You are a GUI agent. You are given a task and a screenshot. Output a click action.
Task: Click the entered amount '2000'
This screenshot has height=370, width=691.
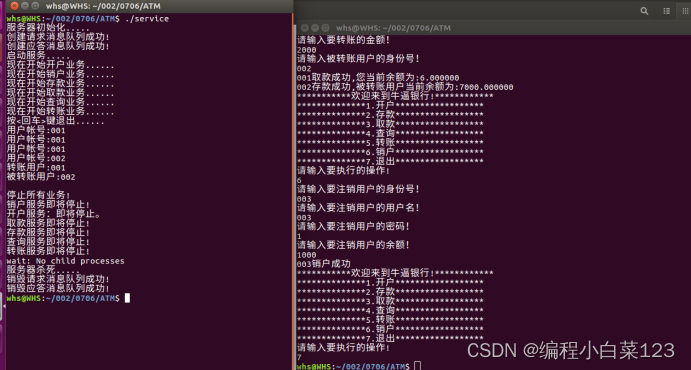pyautogui.click(x=307, y=50)
